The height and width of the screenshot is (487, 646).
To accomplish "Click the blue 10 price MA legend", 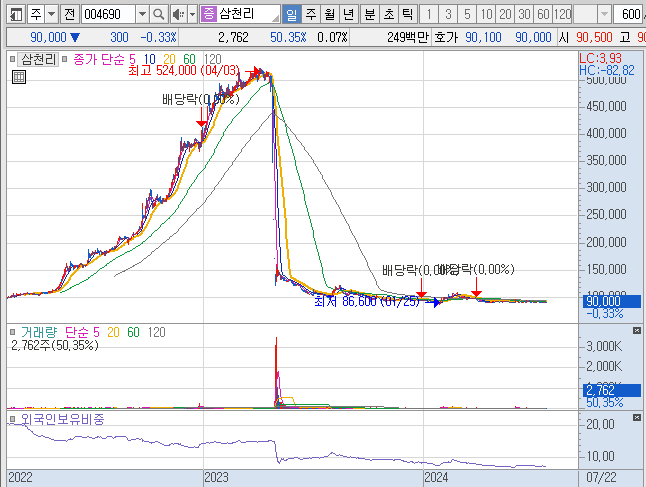I will pos(149,59).
